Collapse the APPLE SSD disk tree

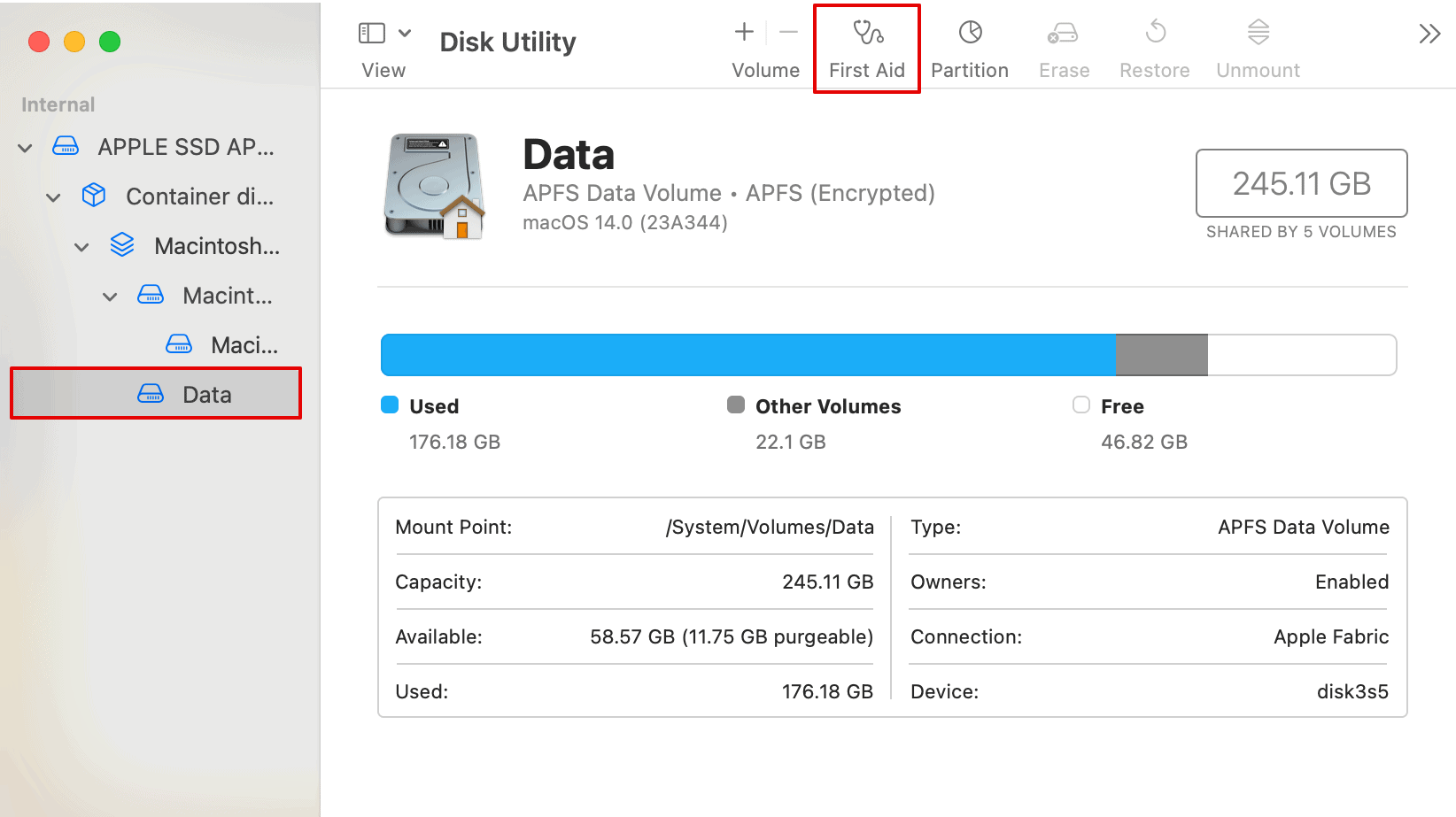click(26, 148)
